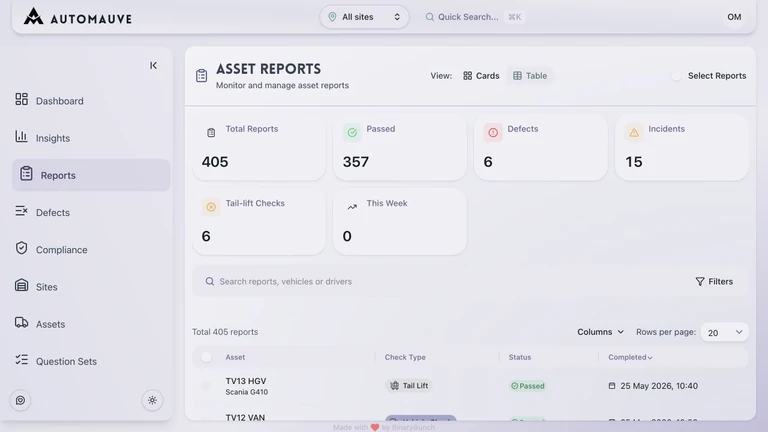Screen dimensions: 768x432
Task: Switch to Cards view
Action: point(481,75)
